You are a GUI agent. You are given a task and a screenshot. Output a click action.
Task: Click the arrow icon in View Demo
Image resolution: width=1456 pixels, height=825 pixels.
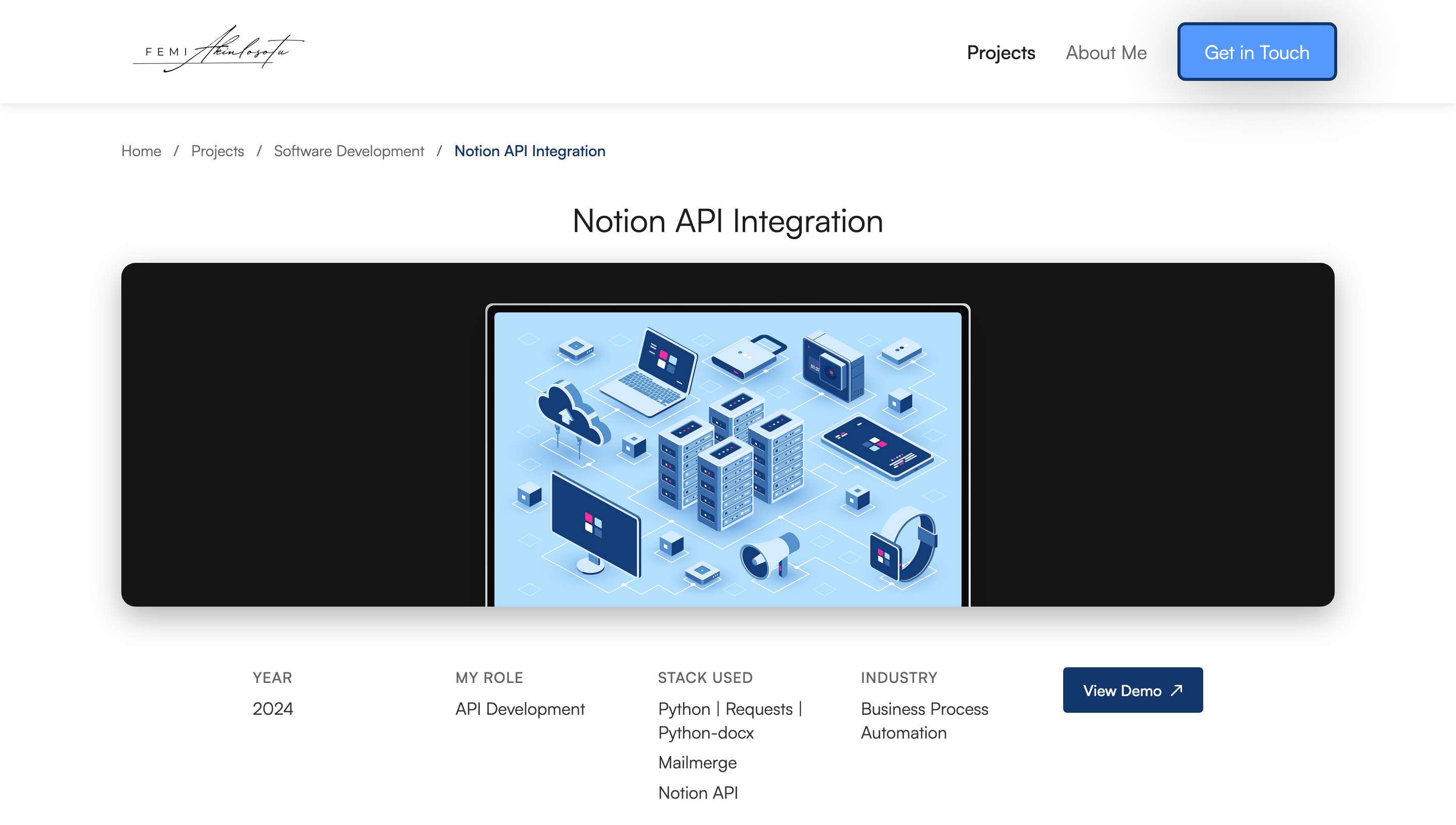click(x=1177, y=690)
